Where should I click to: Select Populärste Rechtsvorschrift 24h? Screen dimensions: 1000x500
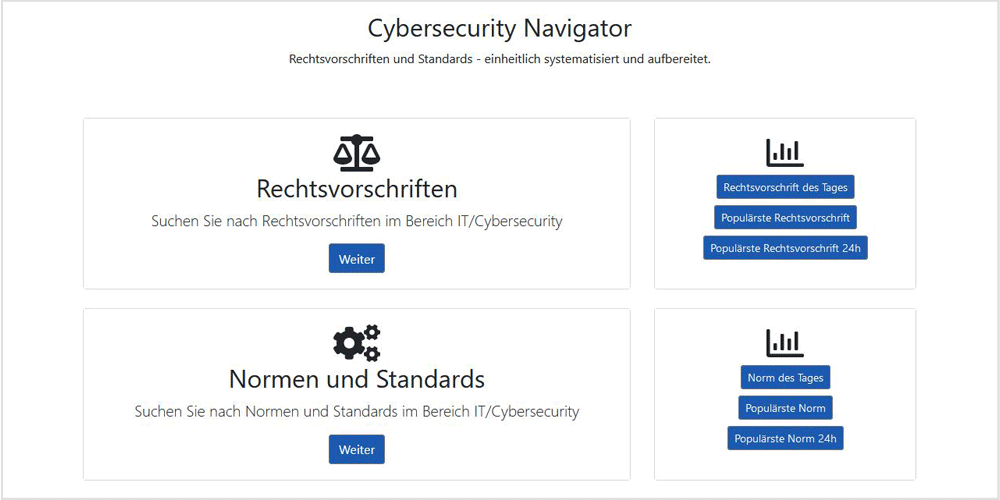pos(785,247)
